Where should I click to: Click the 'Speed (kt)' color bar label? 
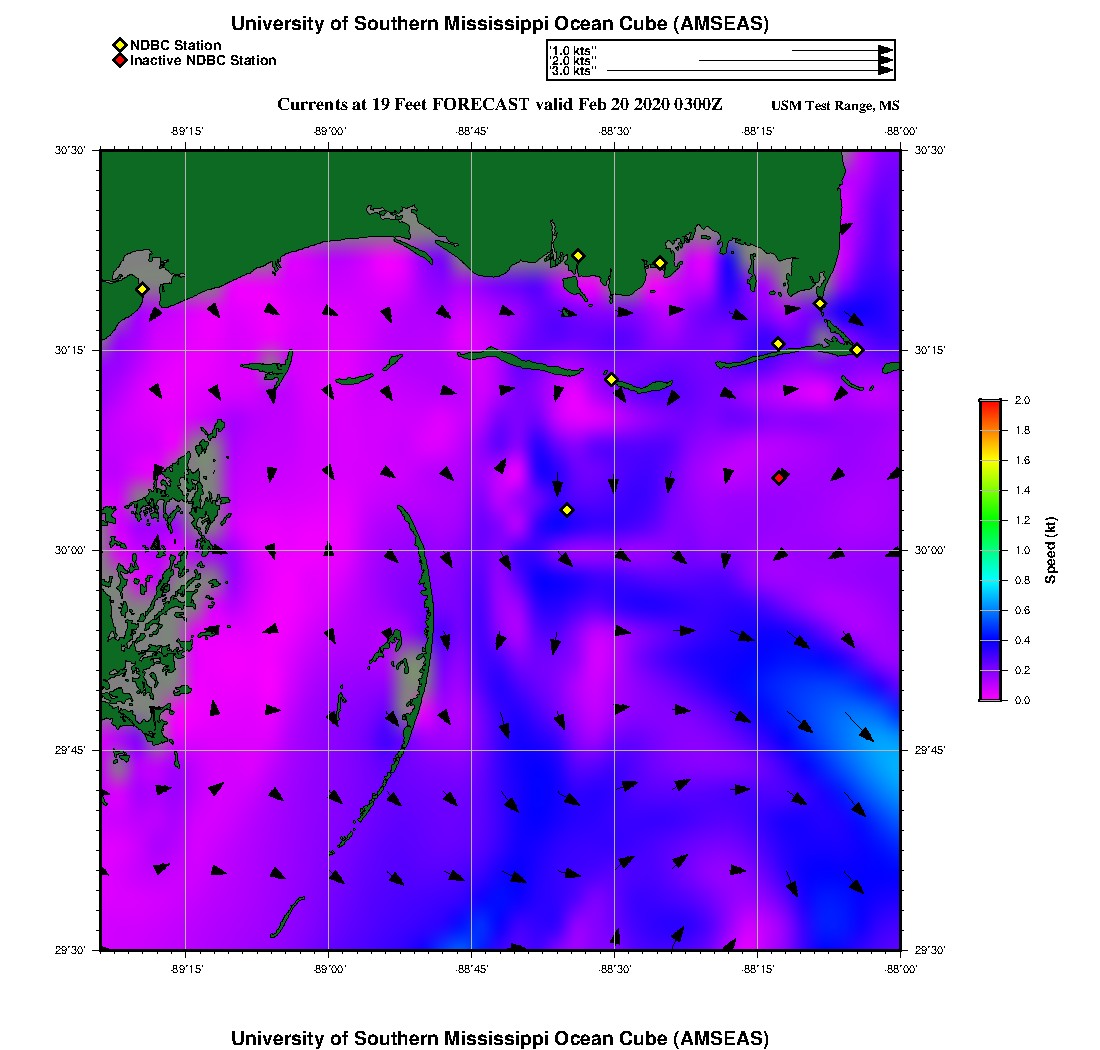(x=1050, y=550)
